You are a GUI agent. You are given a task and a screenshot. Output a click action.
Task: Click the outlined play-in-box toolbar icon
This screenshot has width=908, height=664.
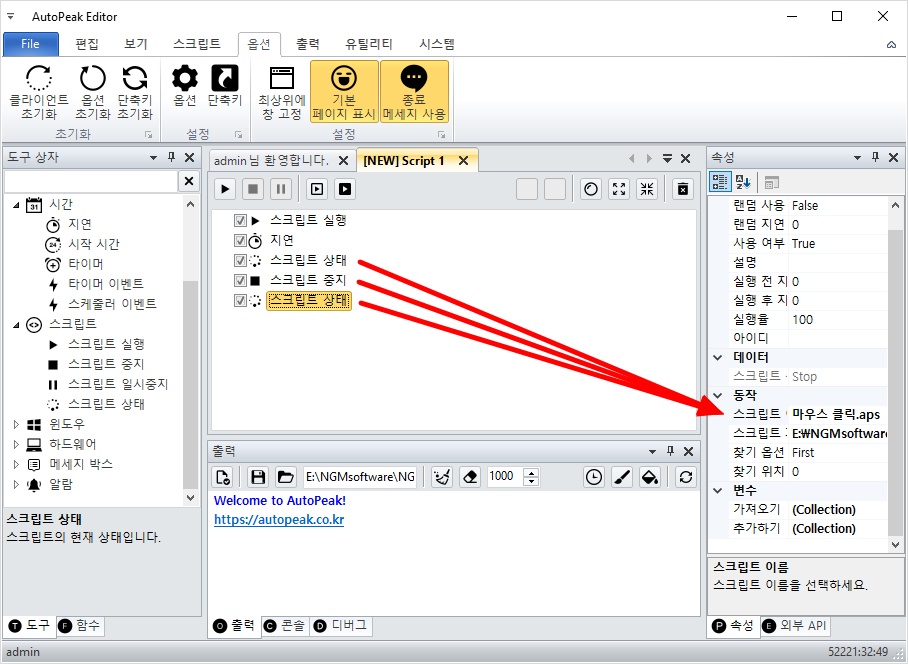pyautogui.click(x=317, y=189)
